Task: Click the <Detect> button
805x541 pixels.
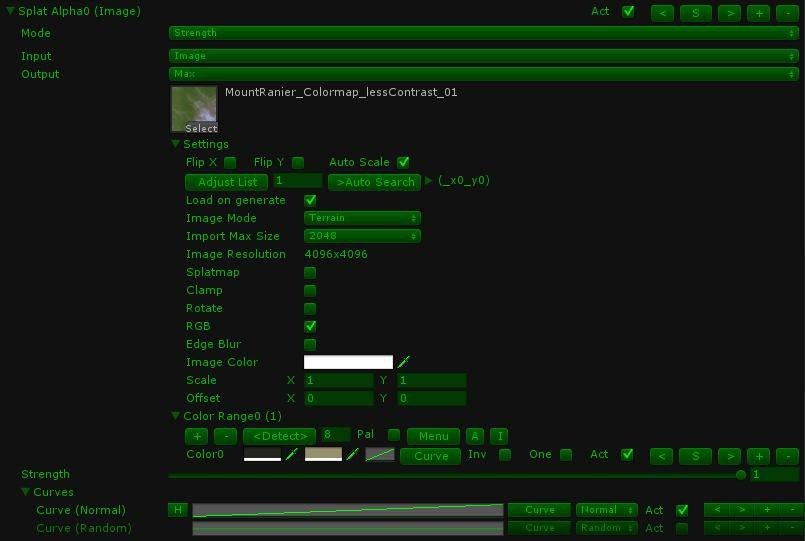Action: pos(279,436)
